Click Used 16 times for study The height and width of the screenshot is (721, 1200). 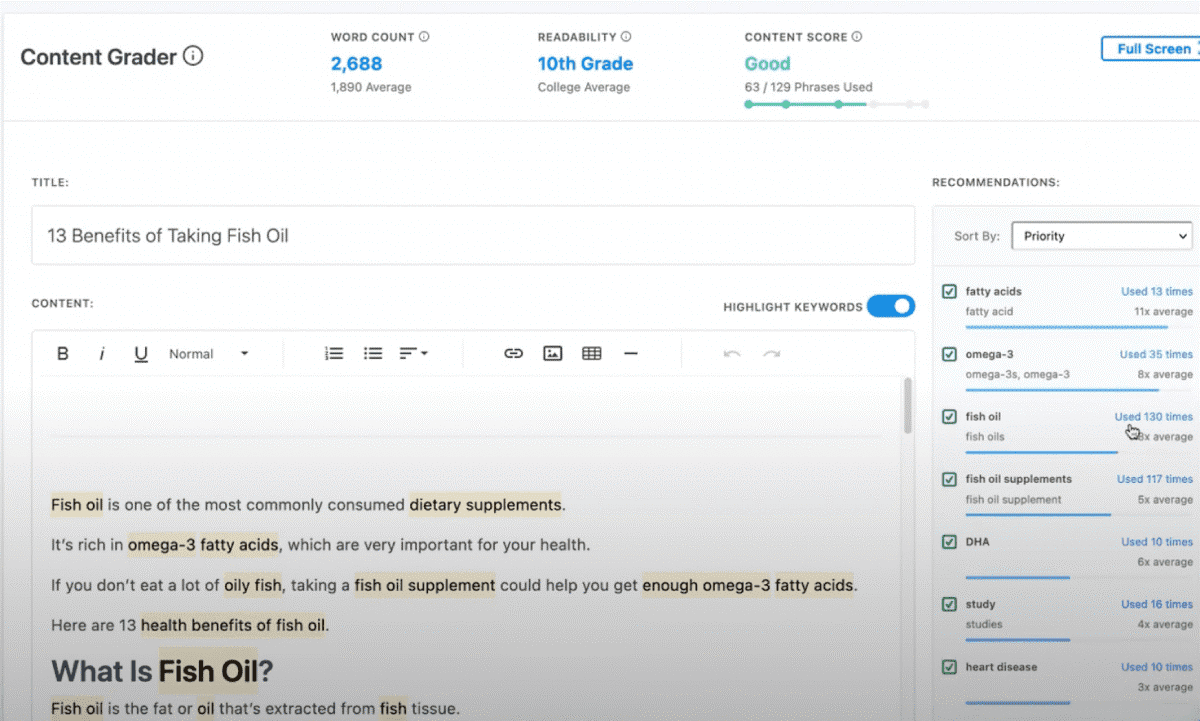click(1157, 604)
